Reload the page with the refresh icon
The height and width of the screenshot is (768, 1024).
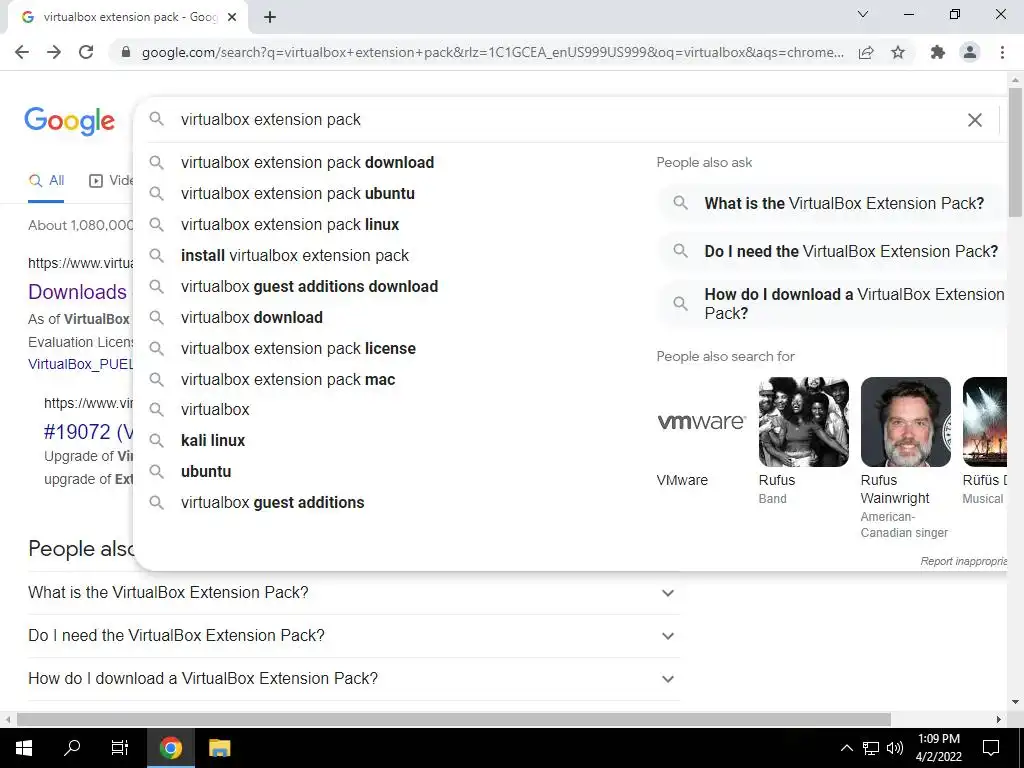click(86, 52)
